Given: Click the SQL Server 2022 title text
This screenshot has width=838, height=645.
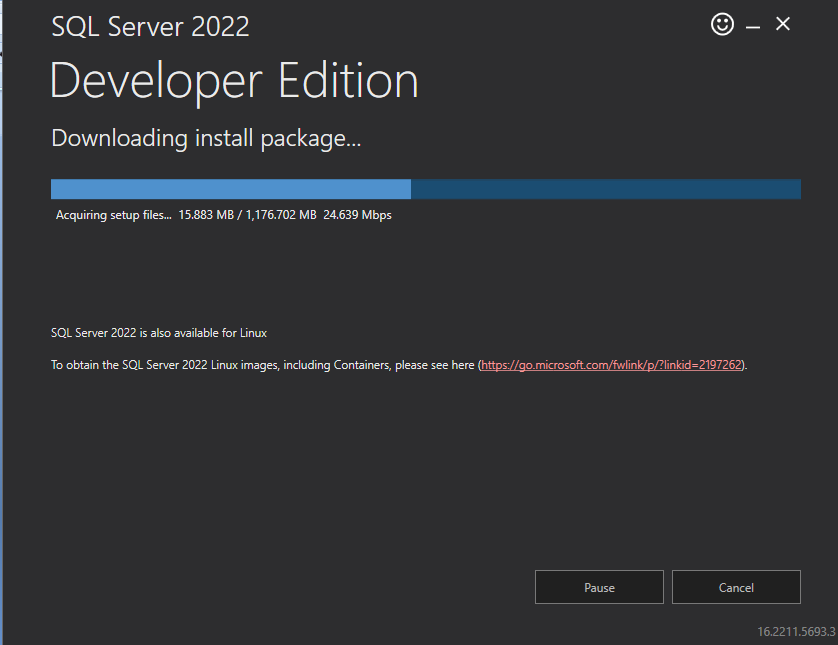Looking at the screenshot, I should 150,27.
